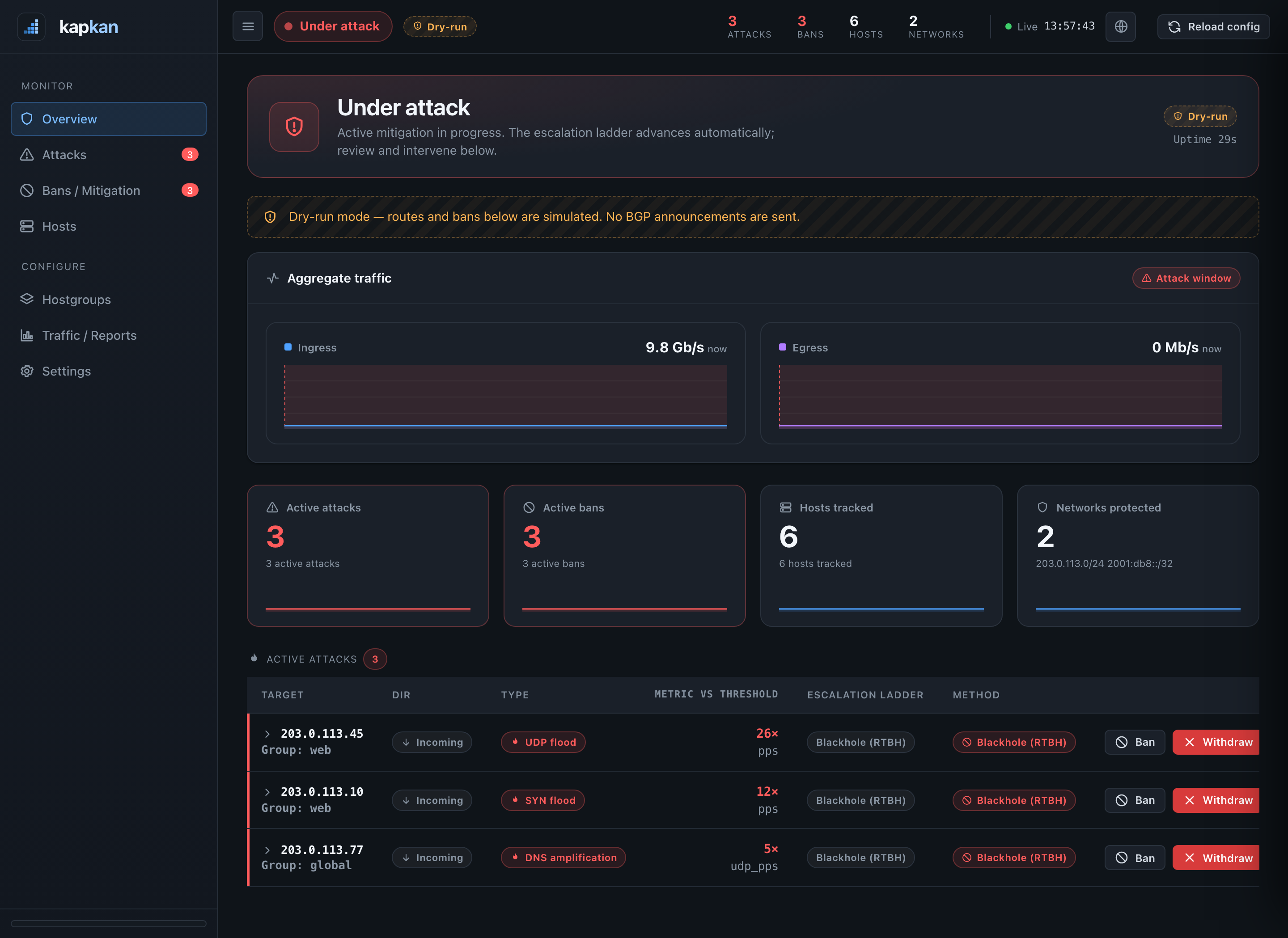Click Incoming direction tag for 203.0.113.45

pos(432,742)
